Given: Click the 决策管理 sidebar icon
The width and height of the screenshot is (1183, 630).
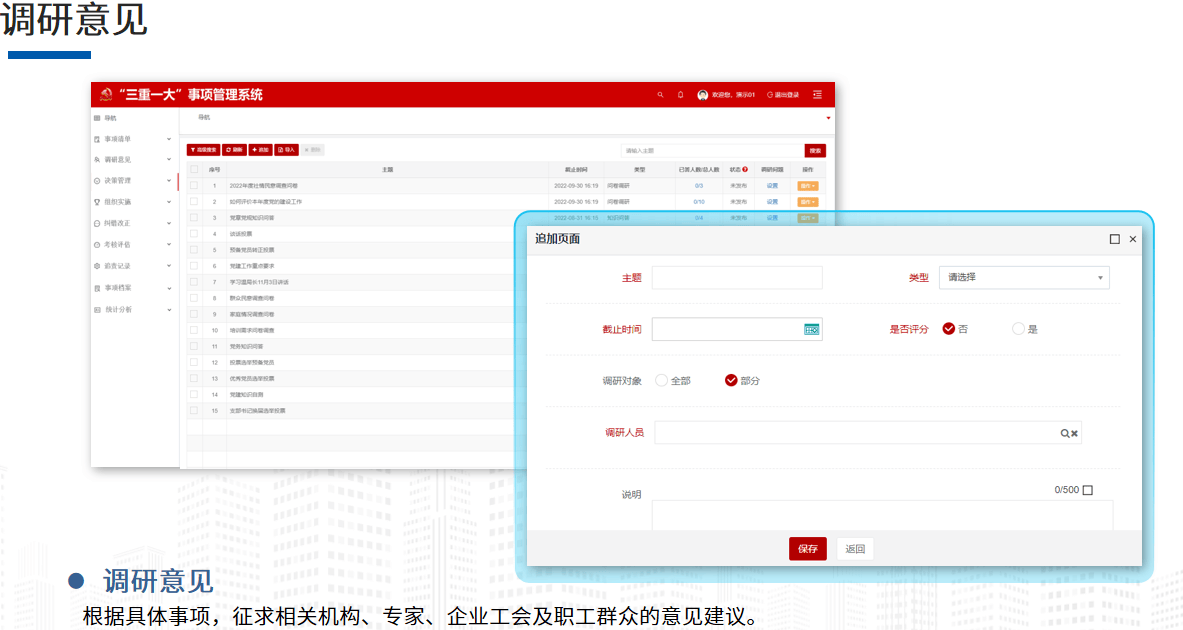Looking at the screenshot, I should [x=97, y=181].
